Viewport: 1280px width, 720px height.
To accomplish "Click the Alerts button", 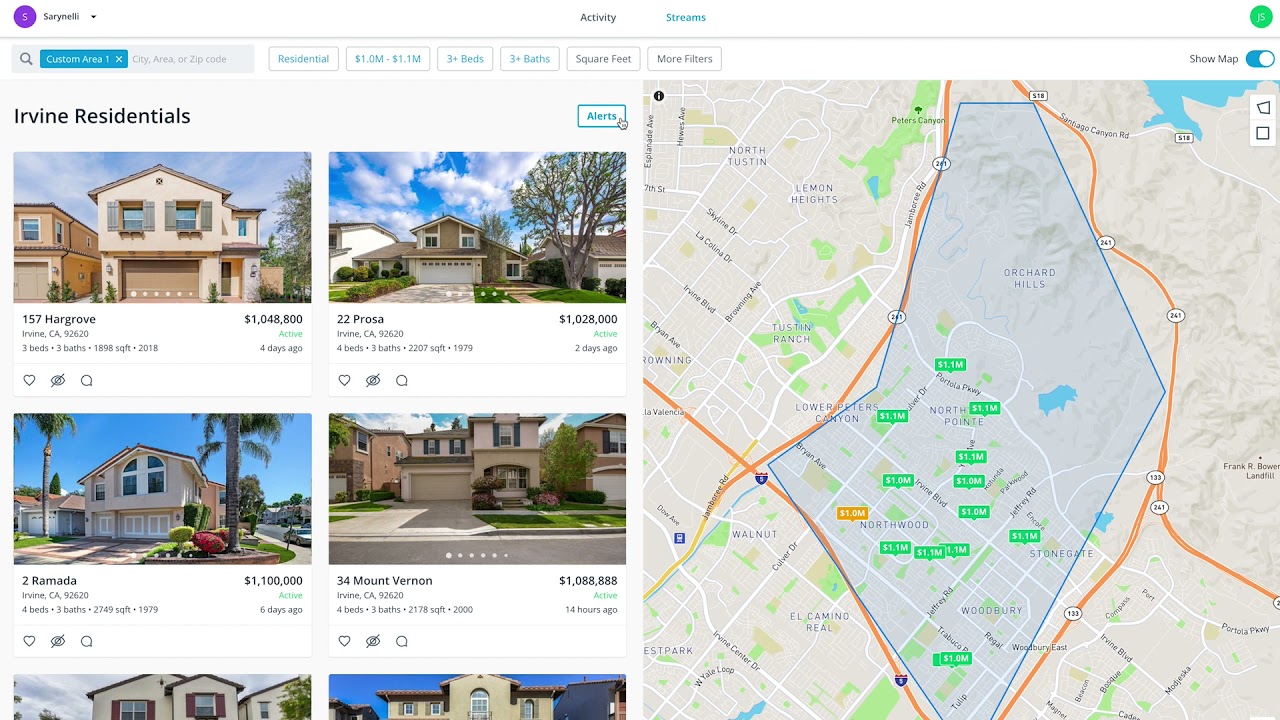I will click(602, 116).
